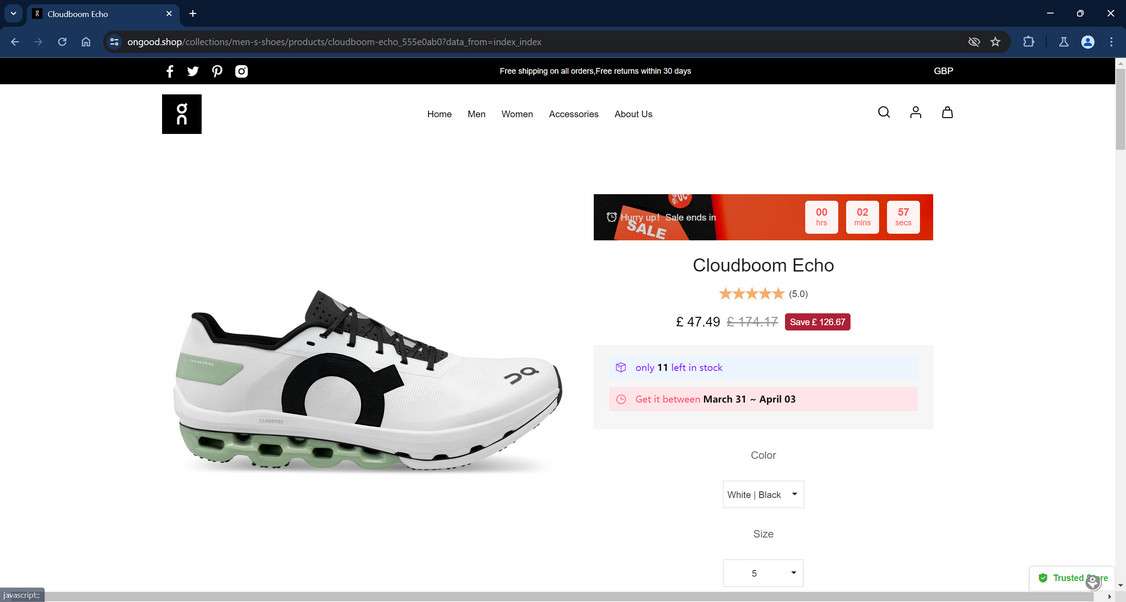This screenshot has width=1126, height=602.
Task: Click the On brand logo
Action: point(182,114)
